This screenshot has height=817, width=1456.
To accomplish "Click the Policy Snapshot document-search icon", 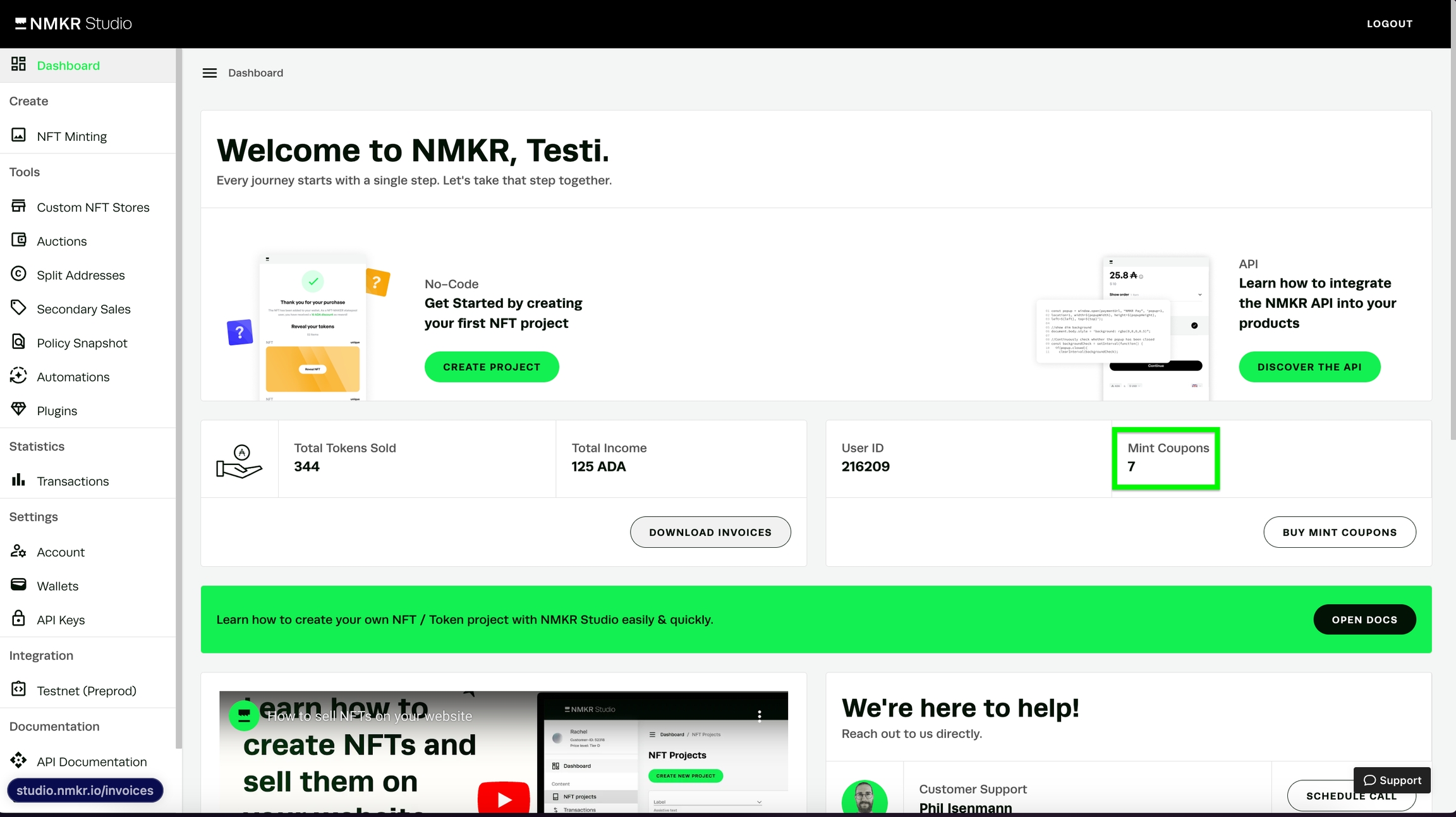I will click(18, 342).
